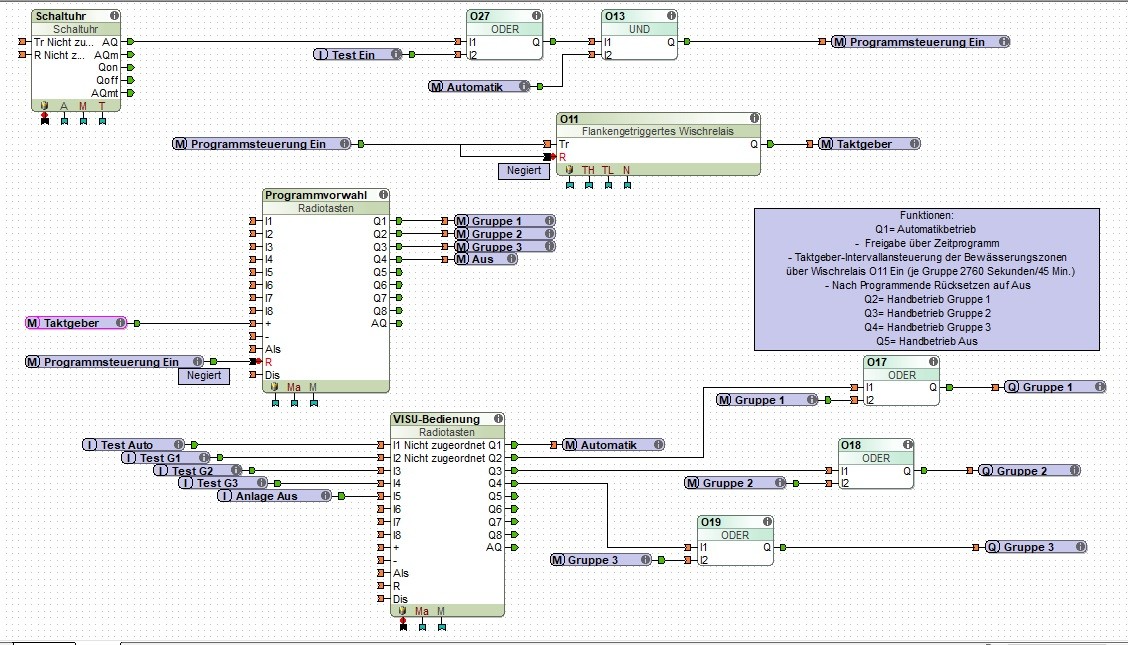
Task: Click info icon on O19 ODER block
Action: pos(767,522)
